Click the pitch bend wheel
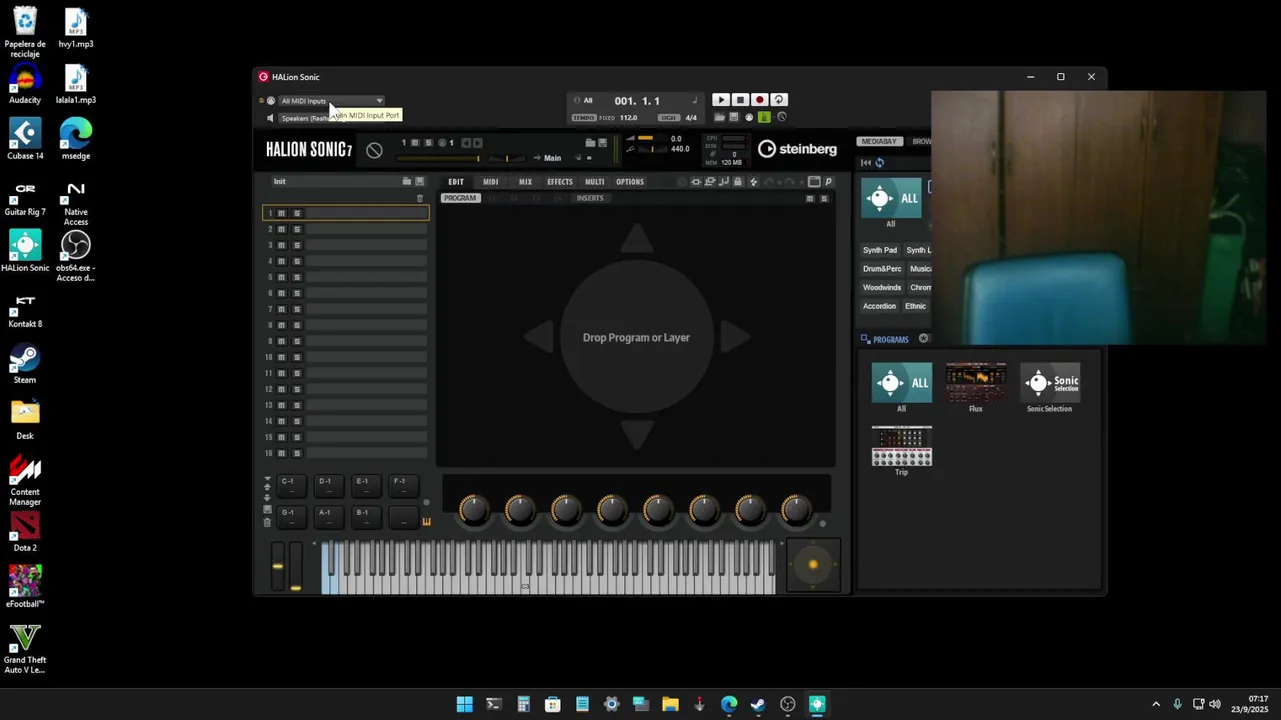This screenshot has width=1281, height=720. (278, 566)
